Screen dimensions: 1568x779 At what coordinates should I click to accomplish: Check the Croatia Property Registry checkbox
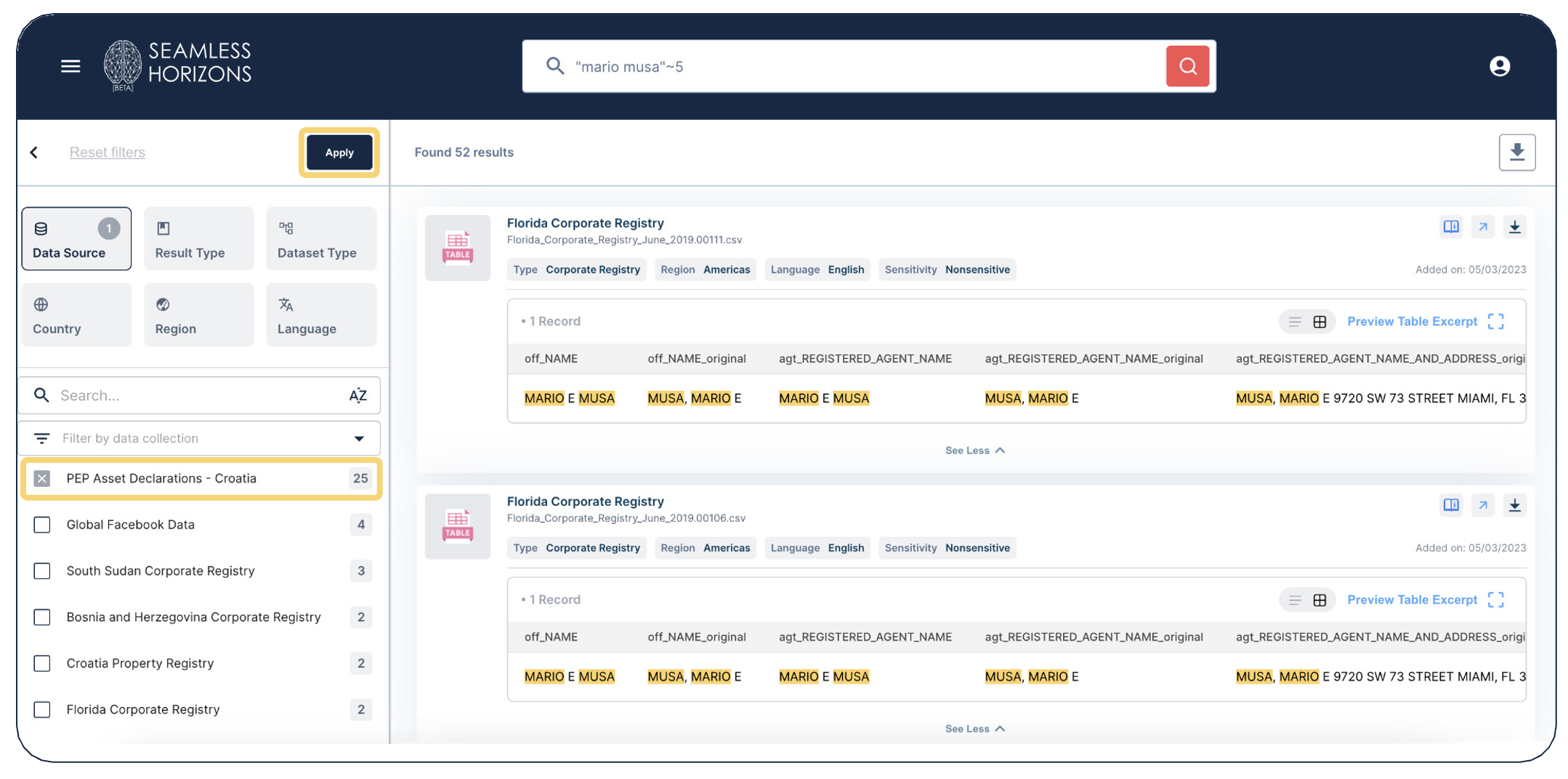click(42, 663)
